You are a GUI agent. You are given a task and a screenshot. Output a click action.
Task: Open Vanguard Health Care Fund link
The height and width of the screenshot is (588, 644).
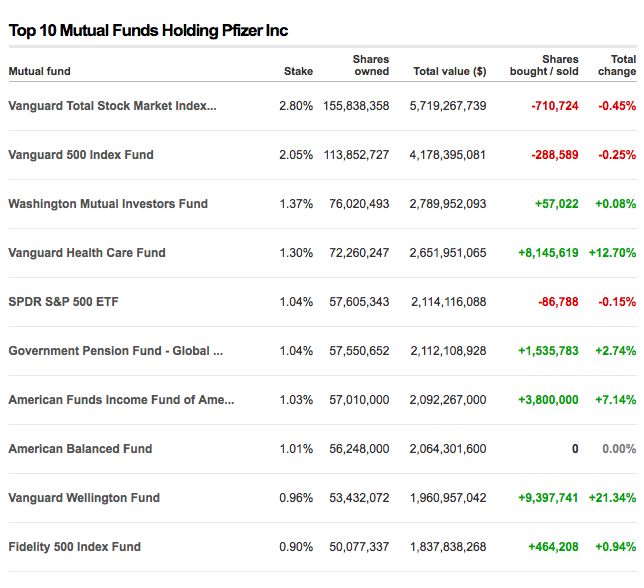[87, 253]
